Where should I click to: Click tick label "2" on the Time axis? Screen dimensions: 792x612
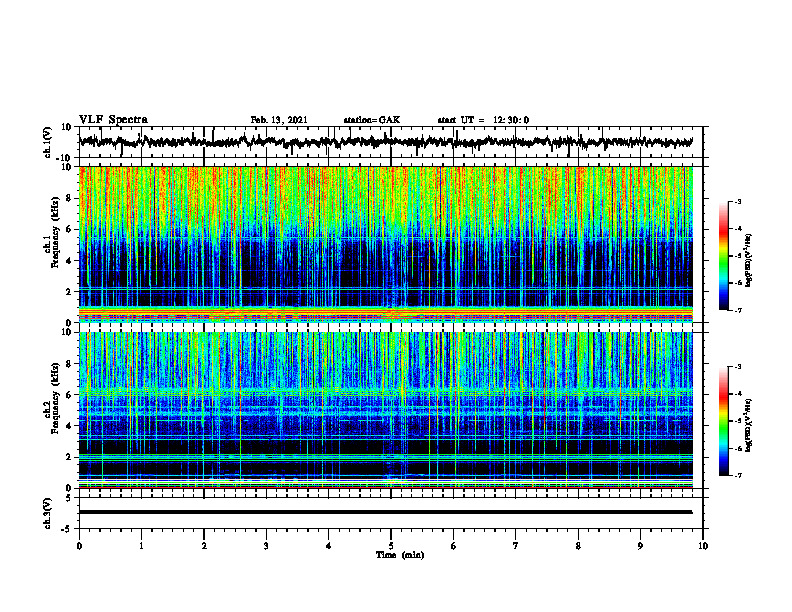click(x=204, y=546)
